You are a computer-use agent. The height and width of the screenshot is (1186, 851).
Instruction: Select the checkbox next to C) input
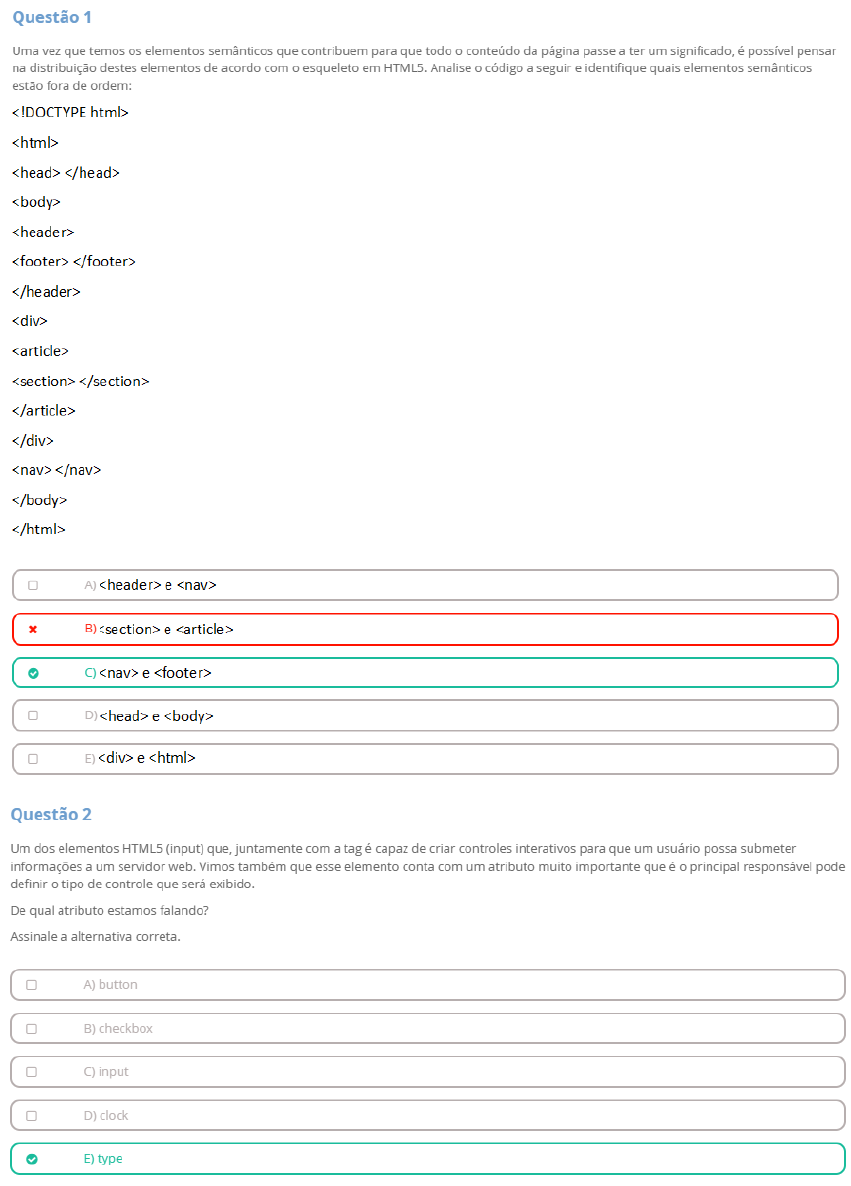[32, 1072]
